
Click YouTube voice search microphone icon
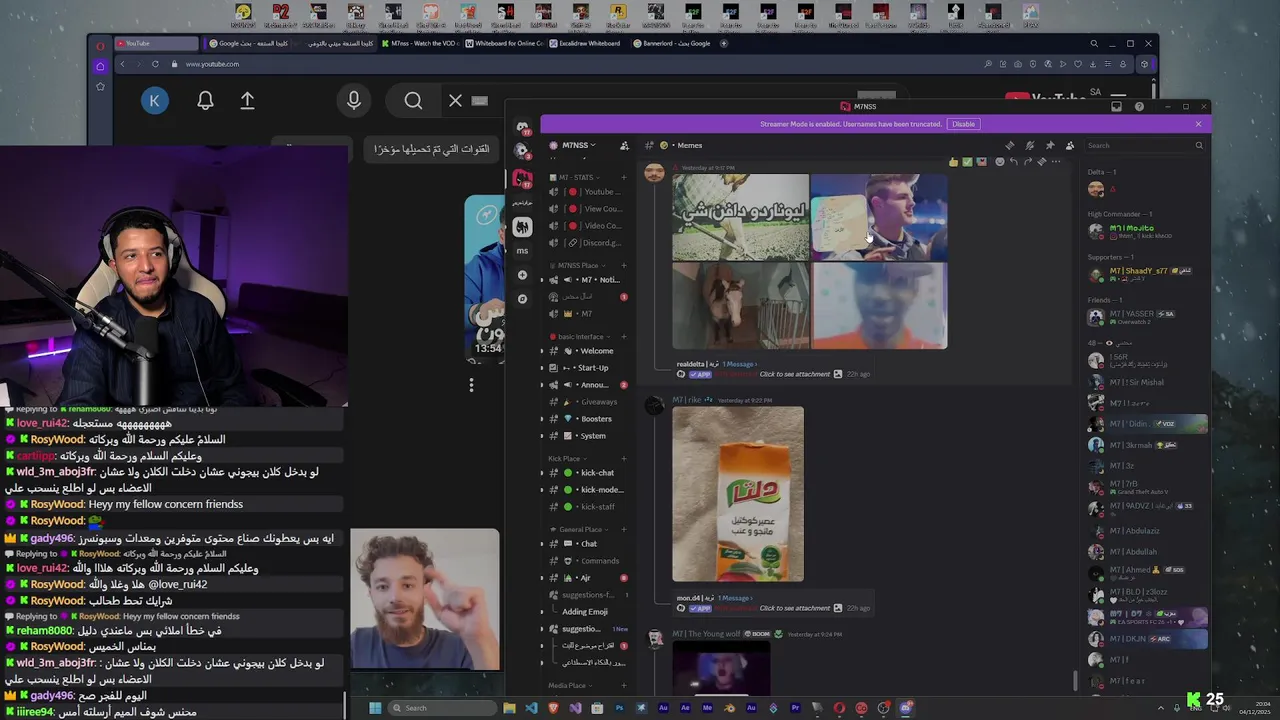pos(354,100)
